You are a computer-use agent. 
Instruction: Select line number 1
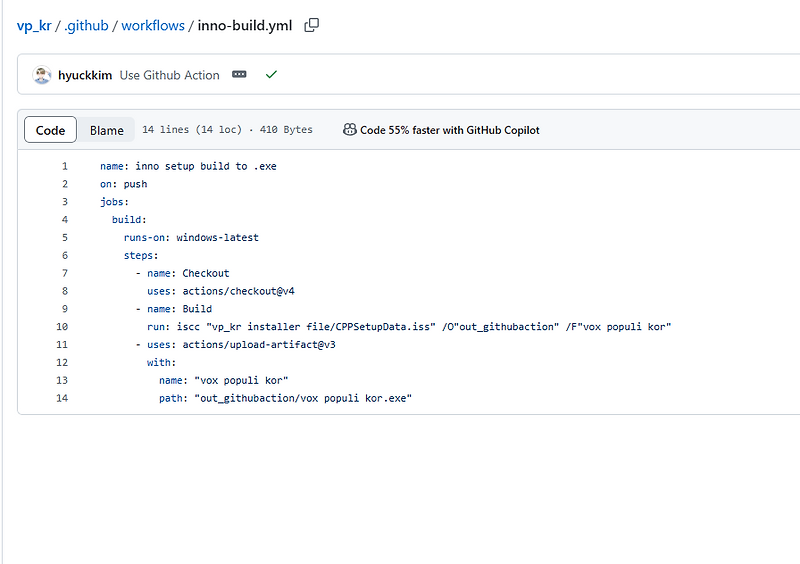pos(65,166)
